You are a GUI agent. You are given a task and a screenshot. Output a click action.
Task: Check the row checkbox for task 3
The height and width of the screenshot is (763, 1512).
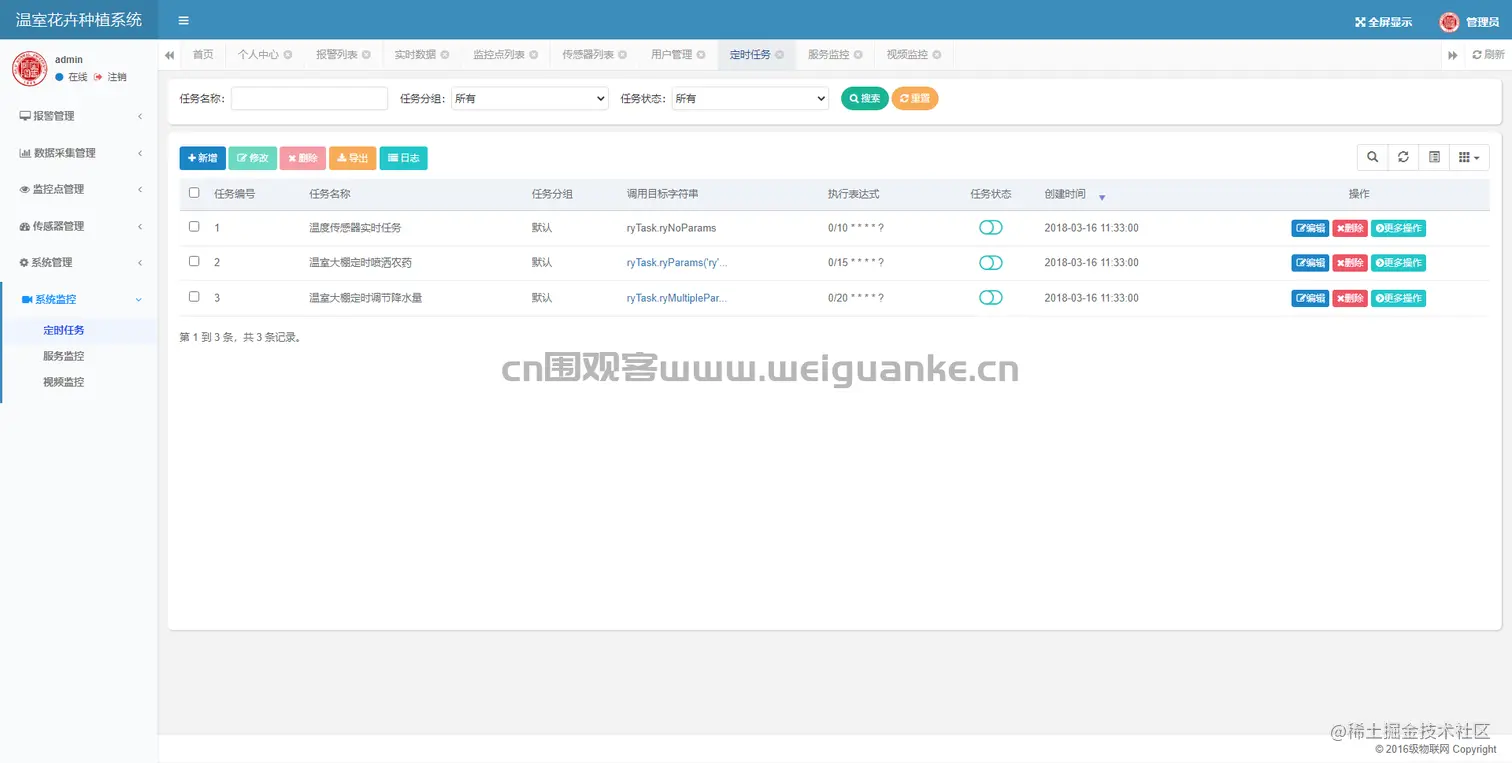pyautogui.click(x=194, y=296)
